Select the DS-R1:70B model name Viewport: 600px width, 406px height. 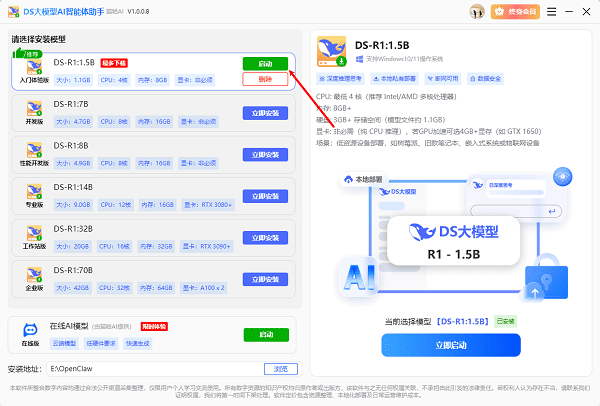(73, 270)
